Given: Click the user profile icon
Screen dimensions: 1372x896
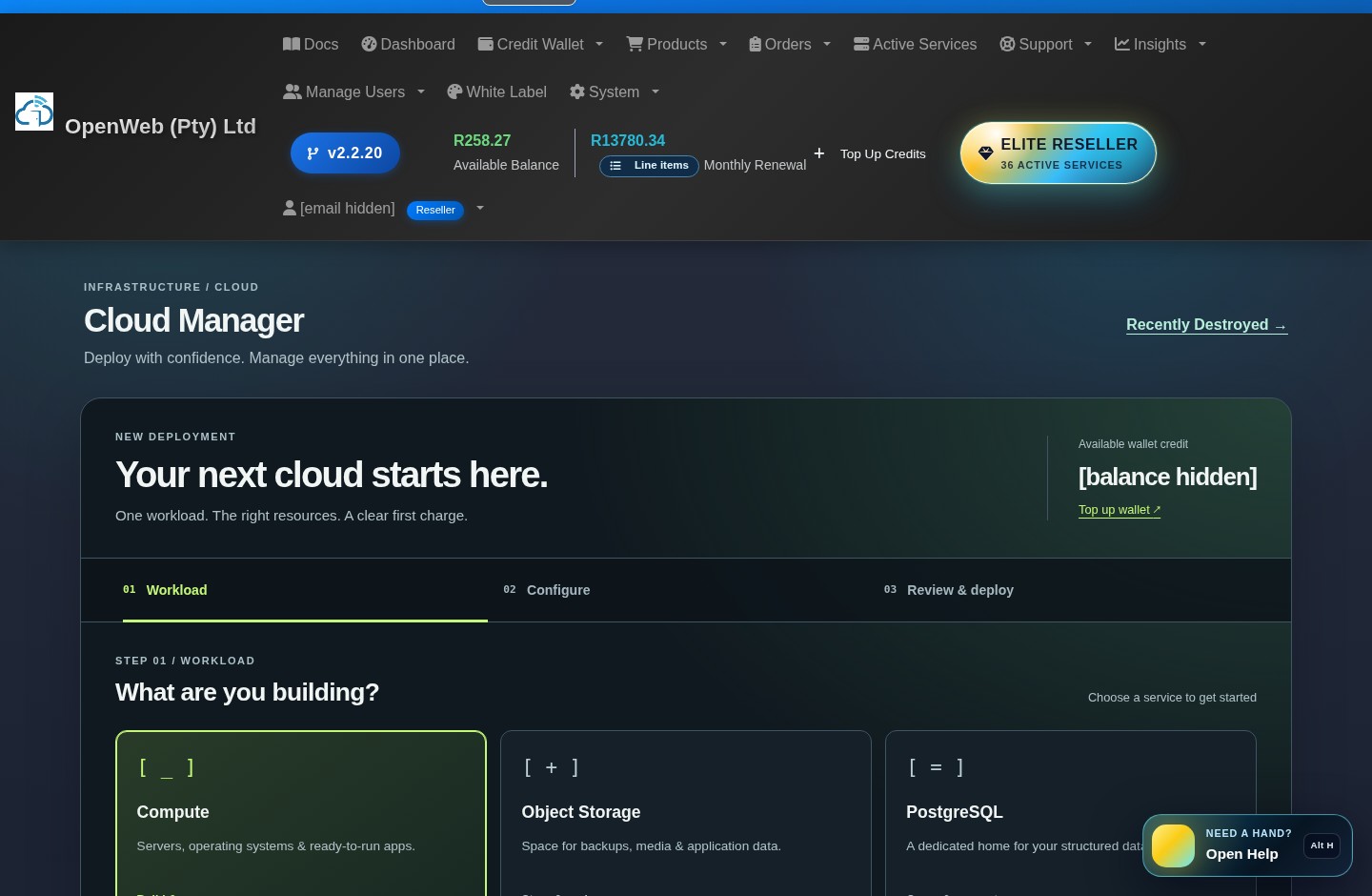Looking at the screenshot, I should 290,208.
